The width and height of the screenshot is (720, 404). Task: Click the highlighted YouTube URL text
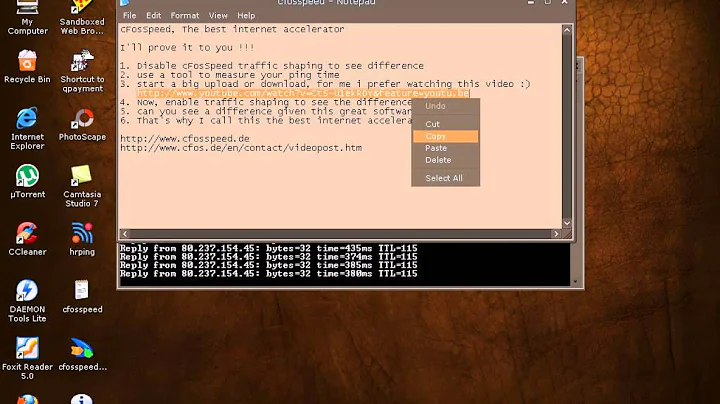coord(303,93)
